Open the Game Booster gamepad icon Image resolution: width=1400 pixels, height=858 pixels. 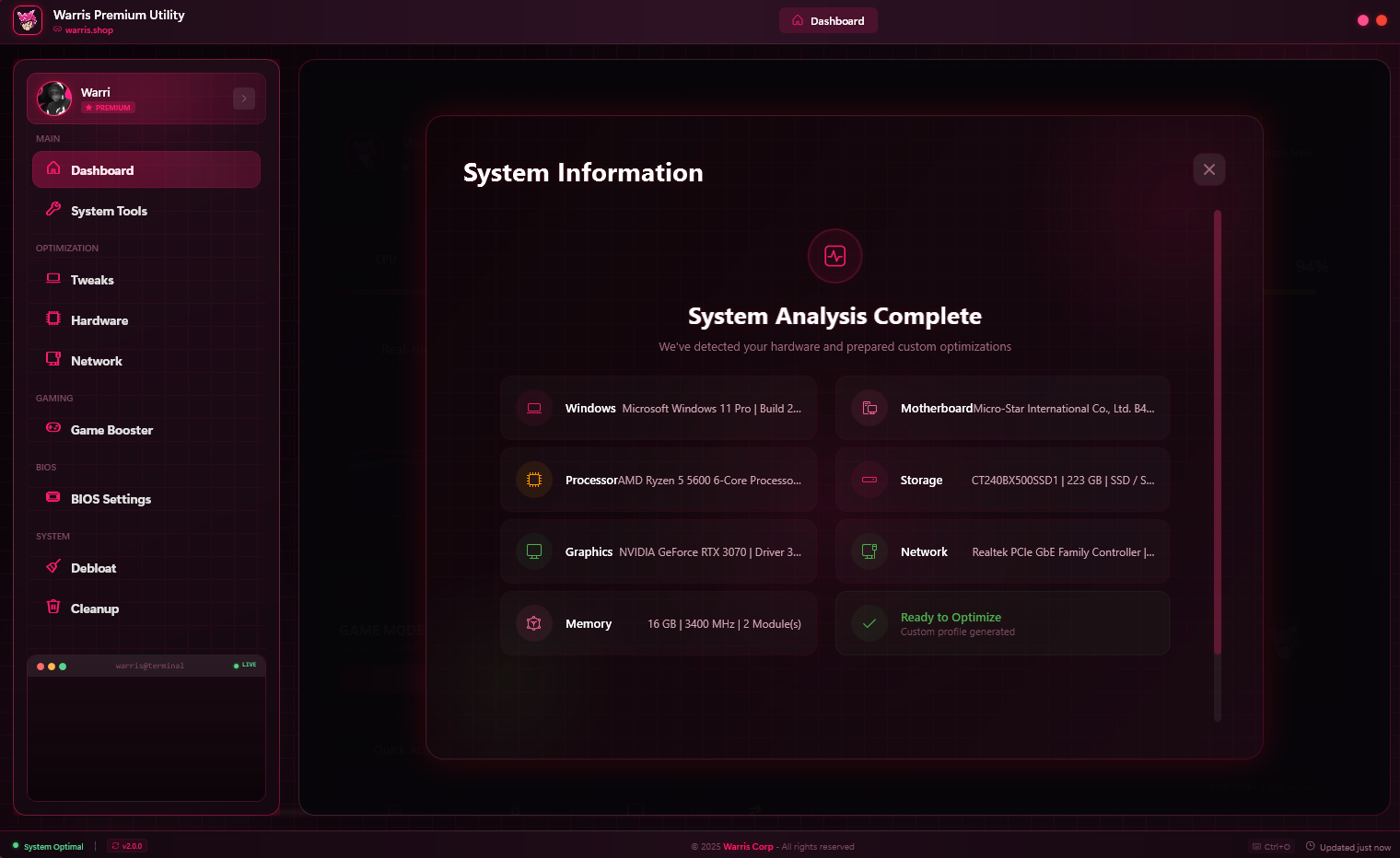(55, 429)
